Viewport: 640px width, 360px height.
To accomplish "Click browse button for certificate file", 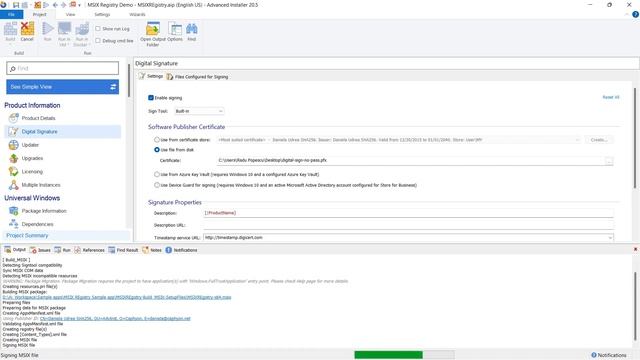I will [609, 161].
